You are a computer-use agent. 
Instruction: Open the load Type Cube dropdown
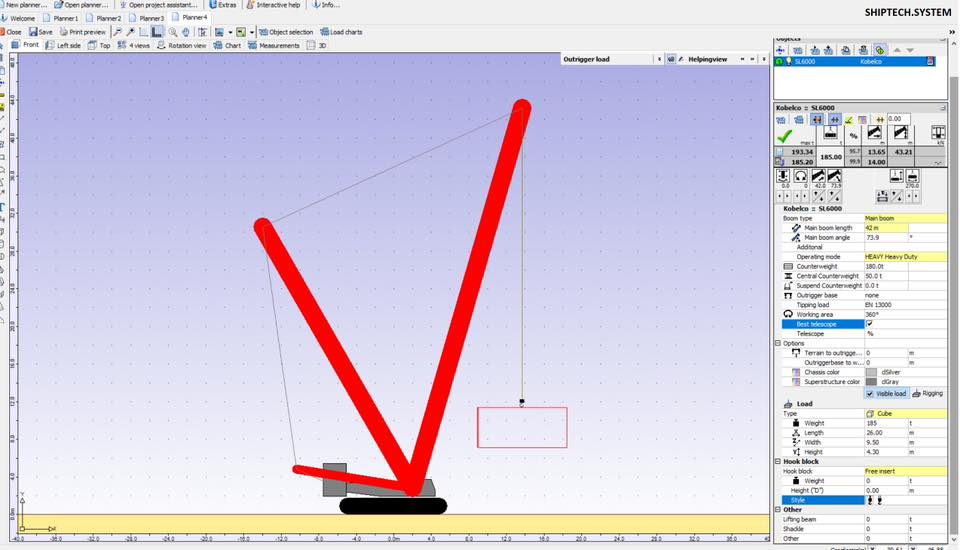[905, 413]
